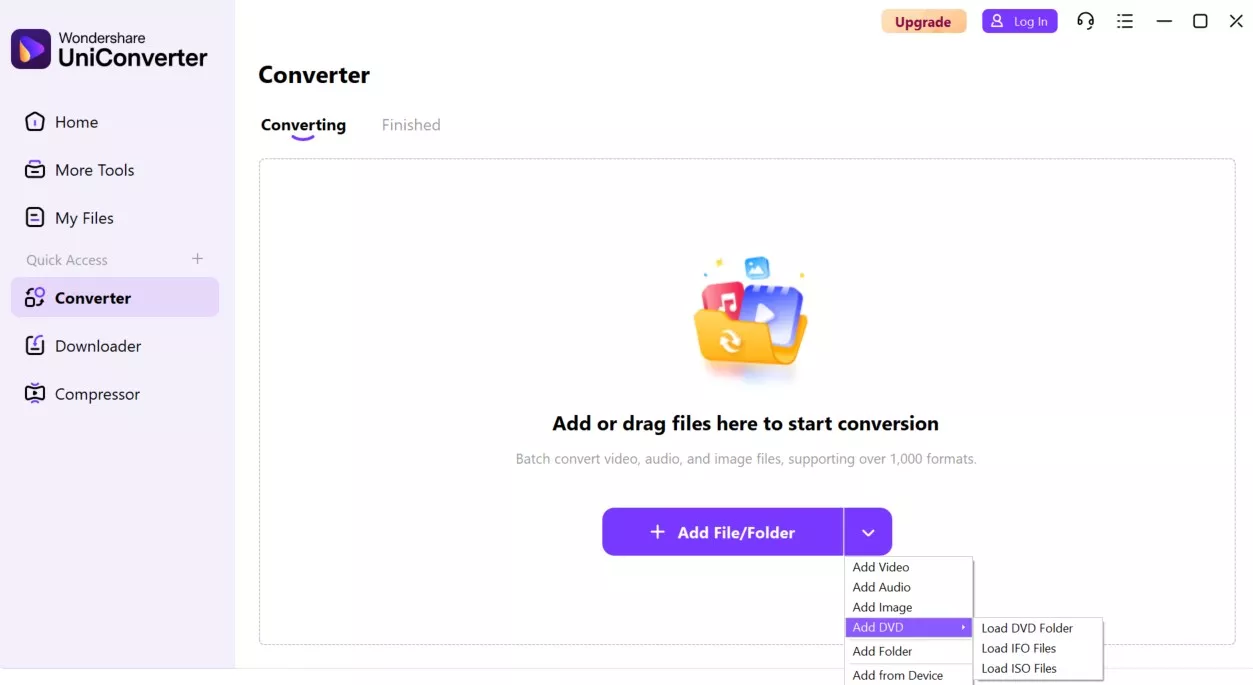Open the task list icon near Log In

(x=1124, y=21)
